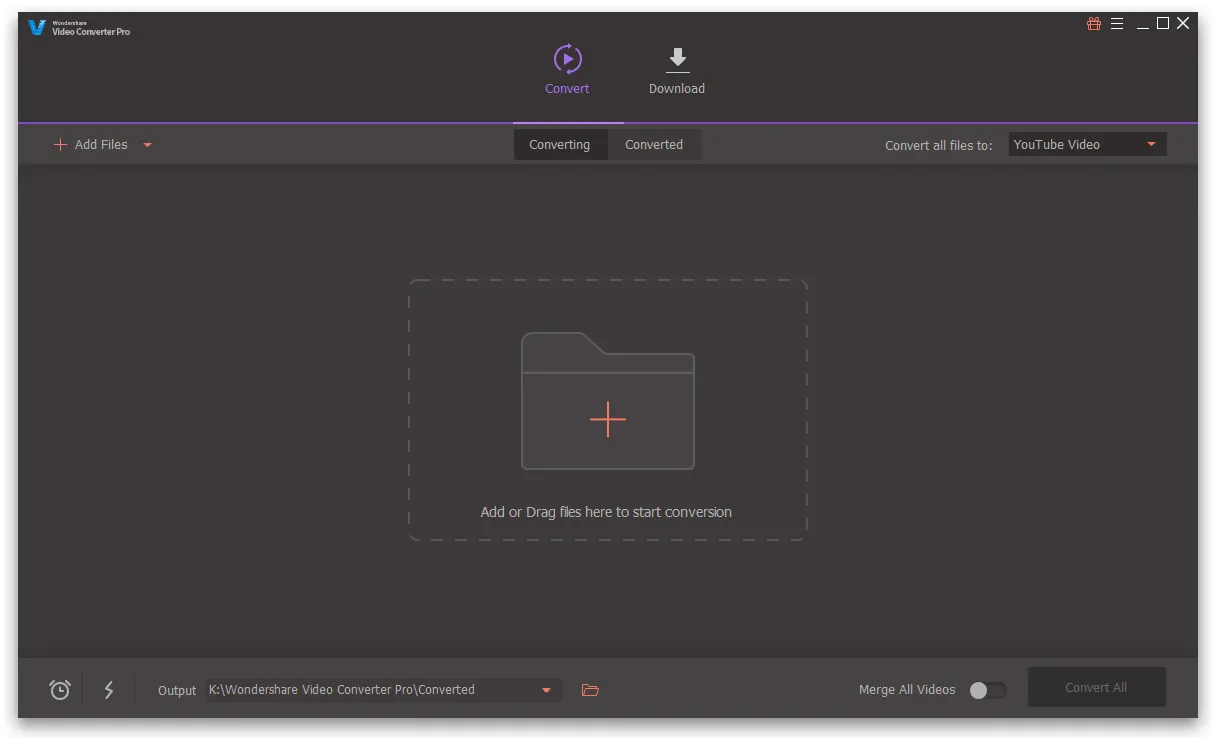Viewport: 1216px width, 738px height.
Task: Click the Merge All Videos label
Action: pos(907,690)
